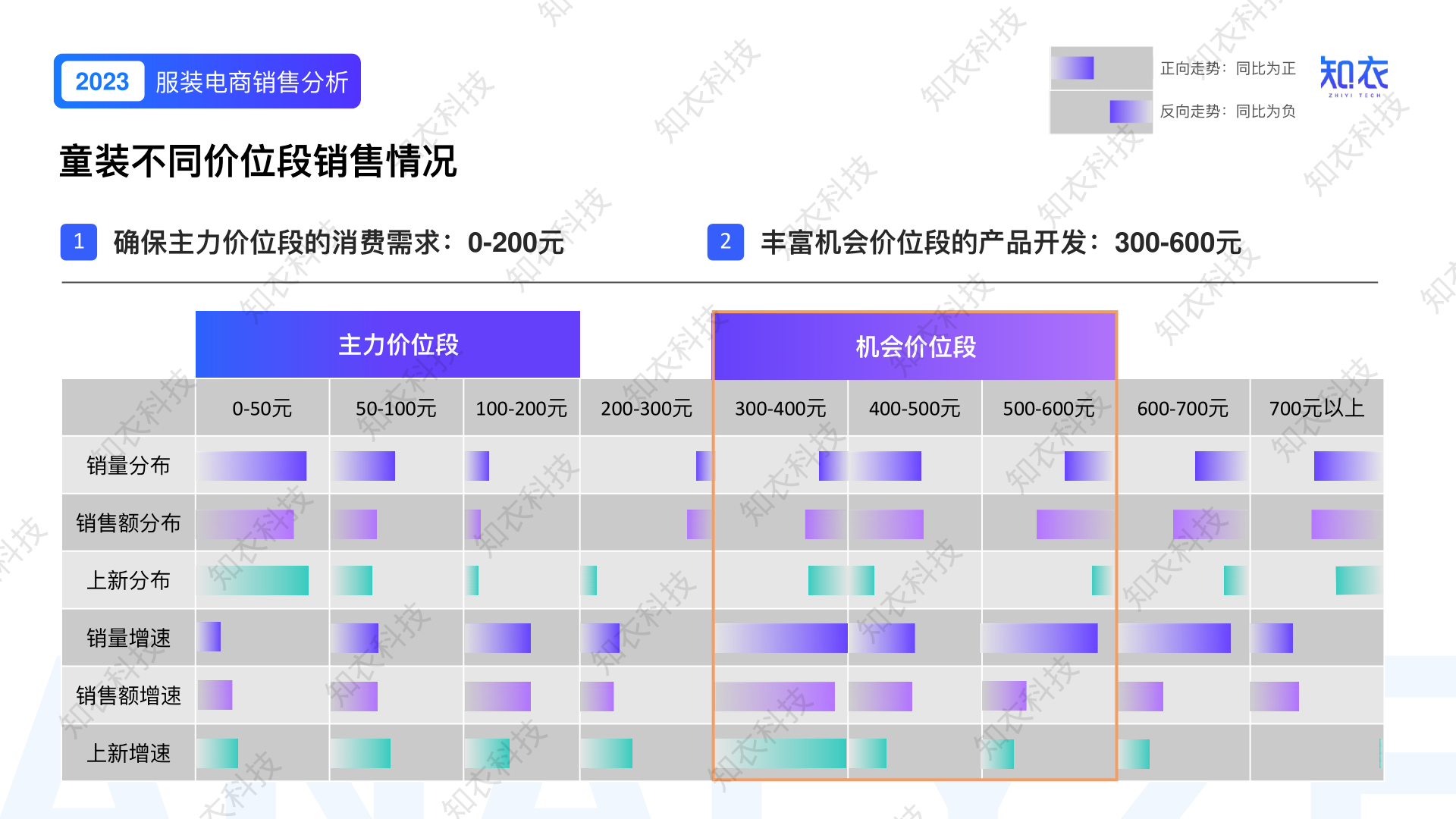
Task: Click the 400-500元 column header
Action: [x=915, y=408]
